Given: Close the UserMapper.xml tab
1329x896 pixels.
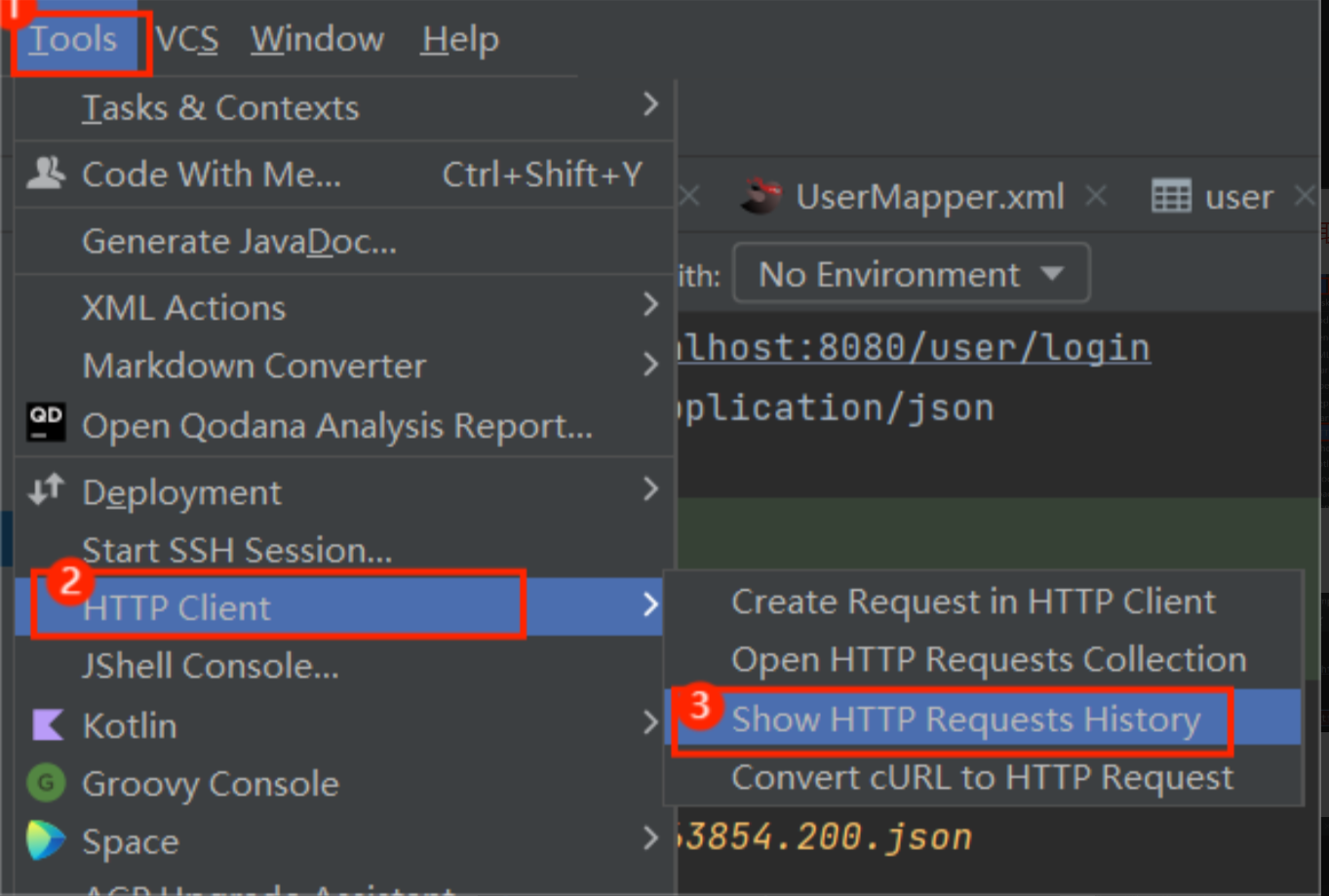Looking at the screenshot, I should [x=1096, y=197].
